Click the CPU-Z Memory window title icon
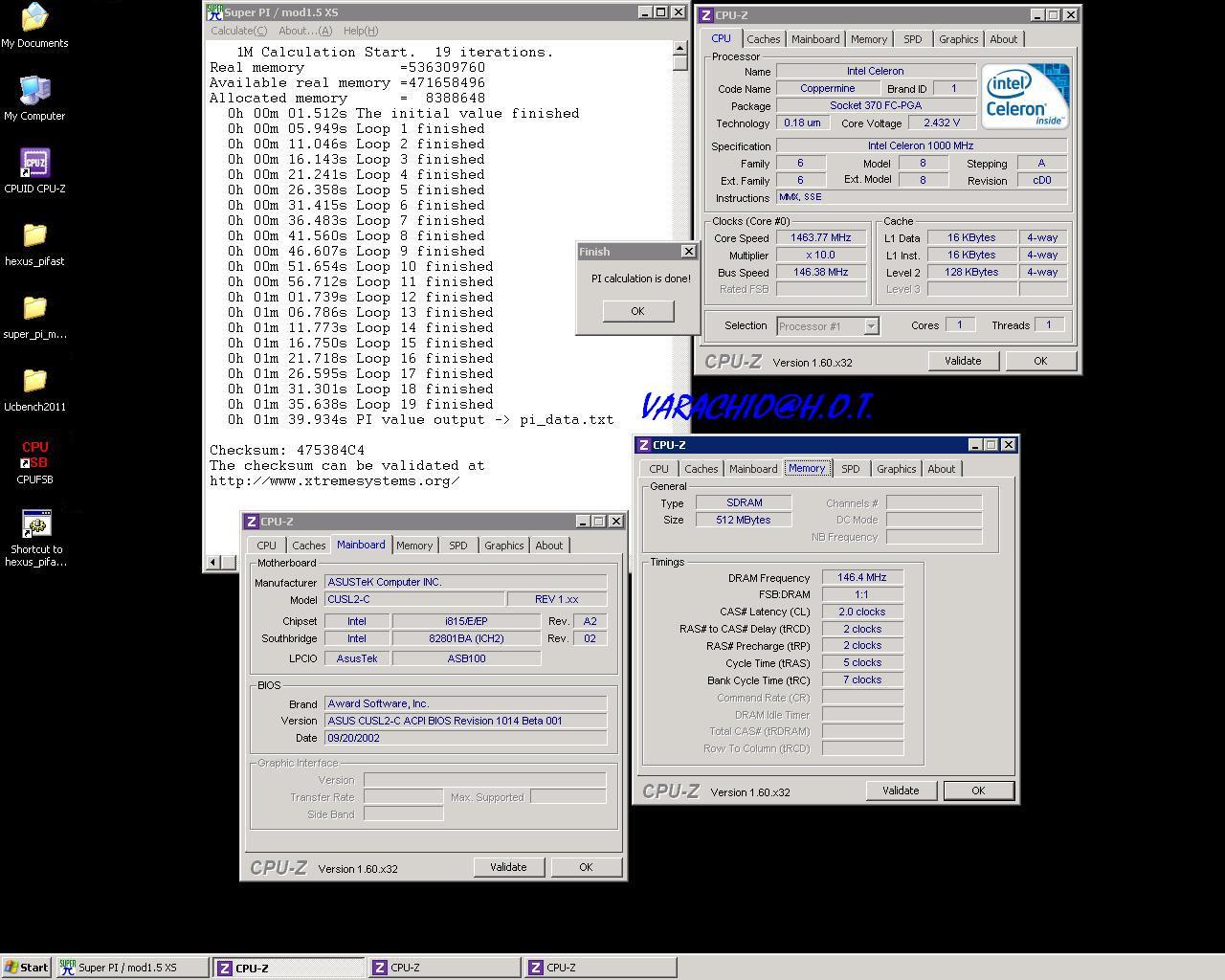The height and width of the screenshot is (980, 1225). [x=644, y=445]
